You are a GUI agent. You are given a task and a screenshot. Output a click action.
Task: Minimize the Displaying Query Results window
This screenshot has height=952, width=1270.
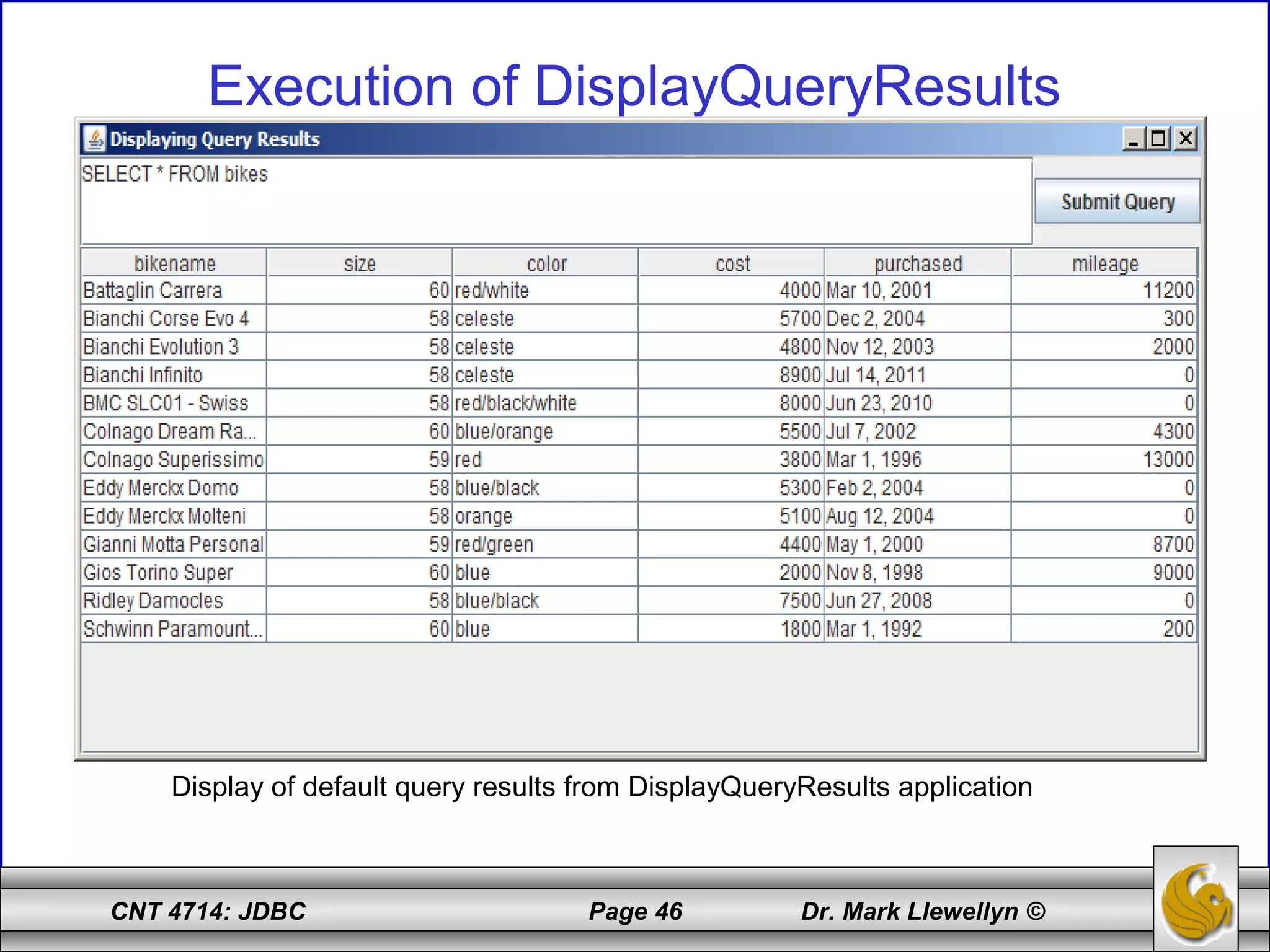[1134, 138]
